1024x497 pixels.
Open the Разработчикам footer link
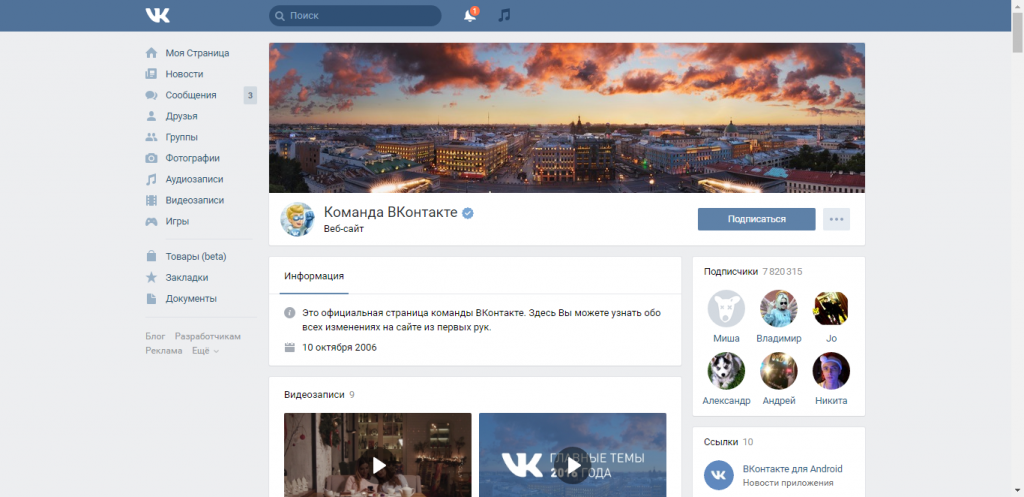pyautogui.click(x=208, y=336)
